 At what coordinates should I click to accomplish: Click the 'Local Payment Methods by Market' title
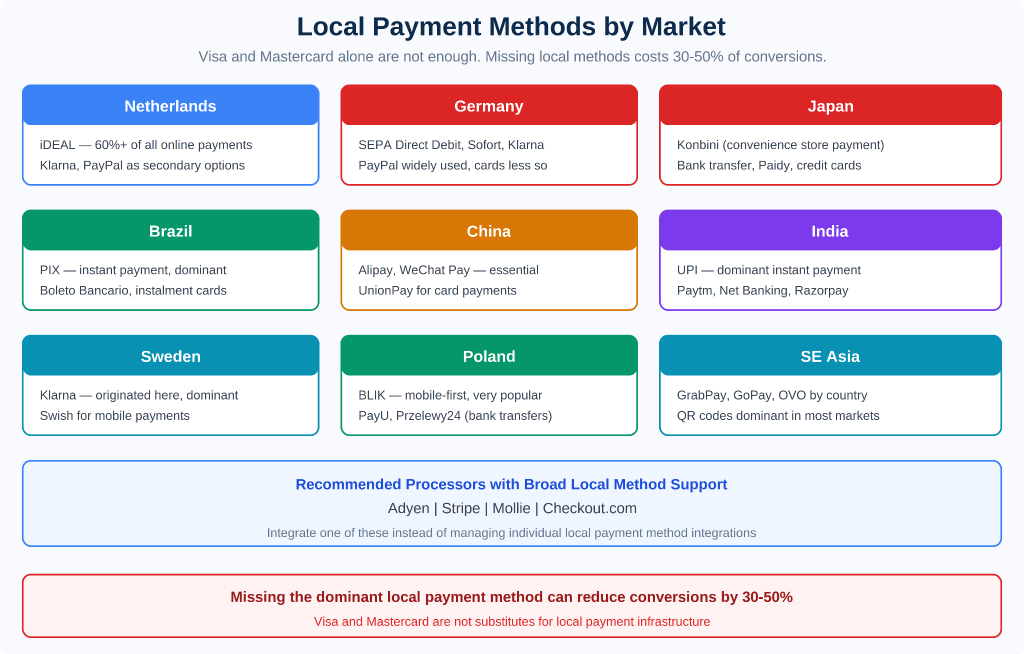(x=511, y=27)
